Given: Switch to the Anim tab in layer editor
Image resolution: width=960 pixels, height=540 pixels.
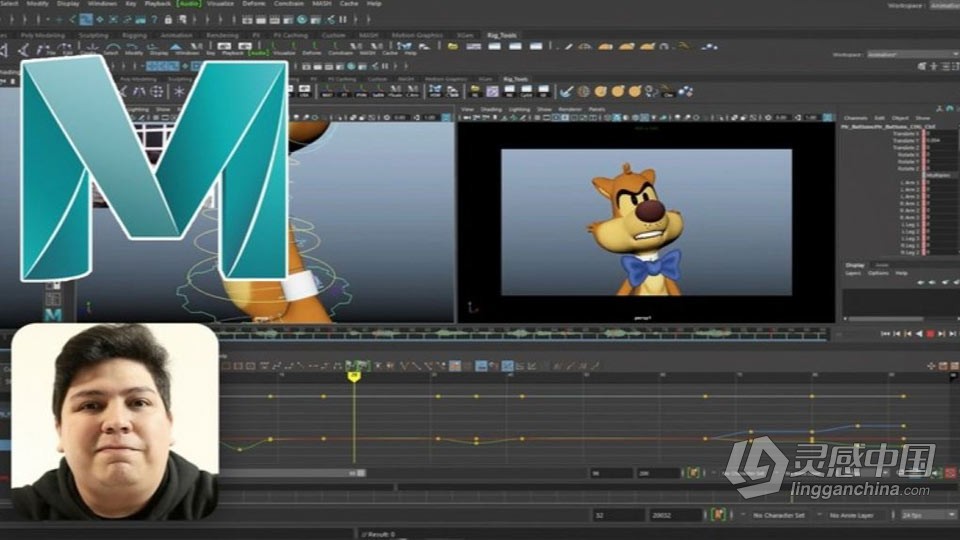Looking at the screenshot, I should click(x=882, y=265).
